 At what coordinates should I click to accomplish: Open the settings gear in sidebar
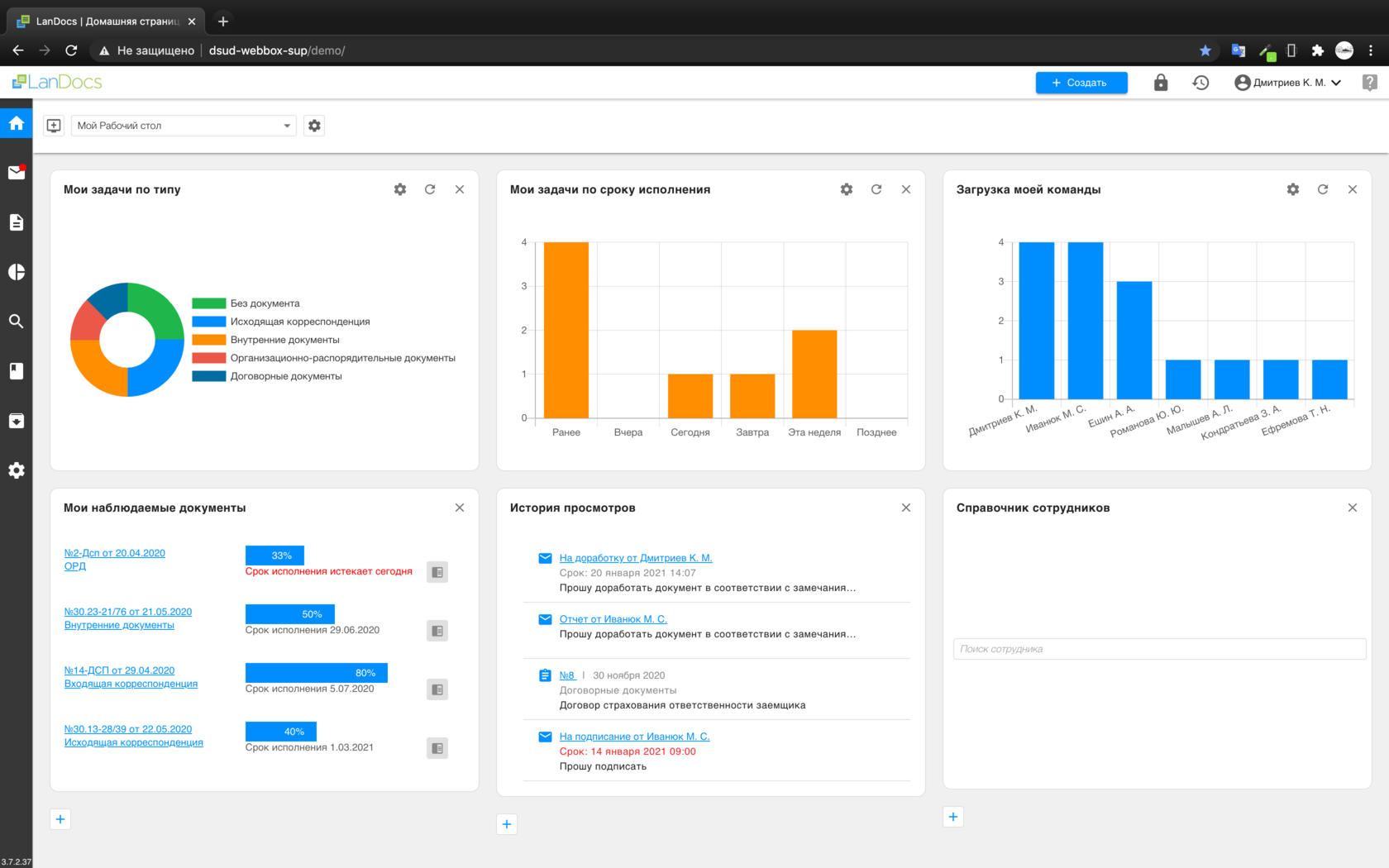17,470
